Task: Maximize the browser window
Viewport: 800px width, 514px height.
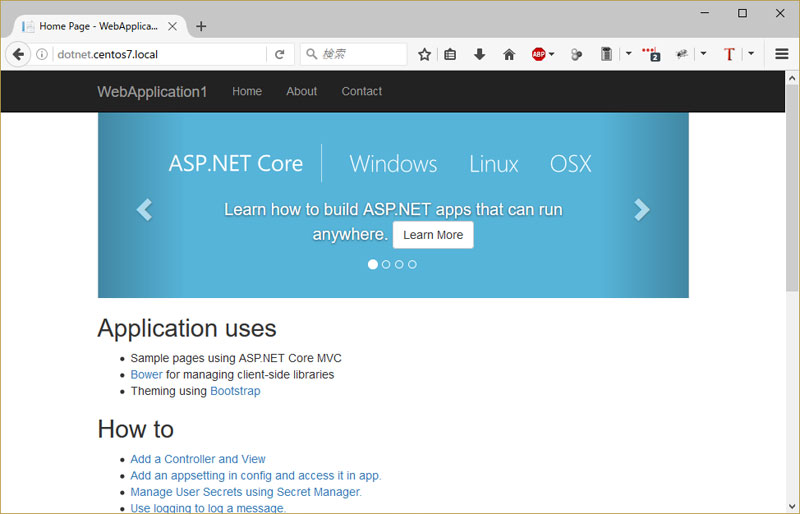Action: point(742,13)
